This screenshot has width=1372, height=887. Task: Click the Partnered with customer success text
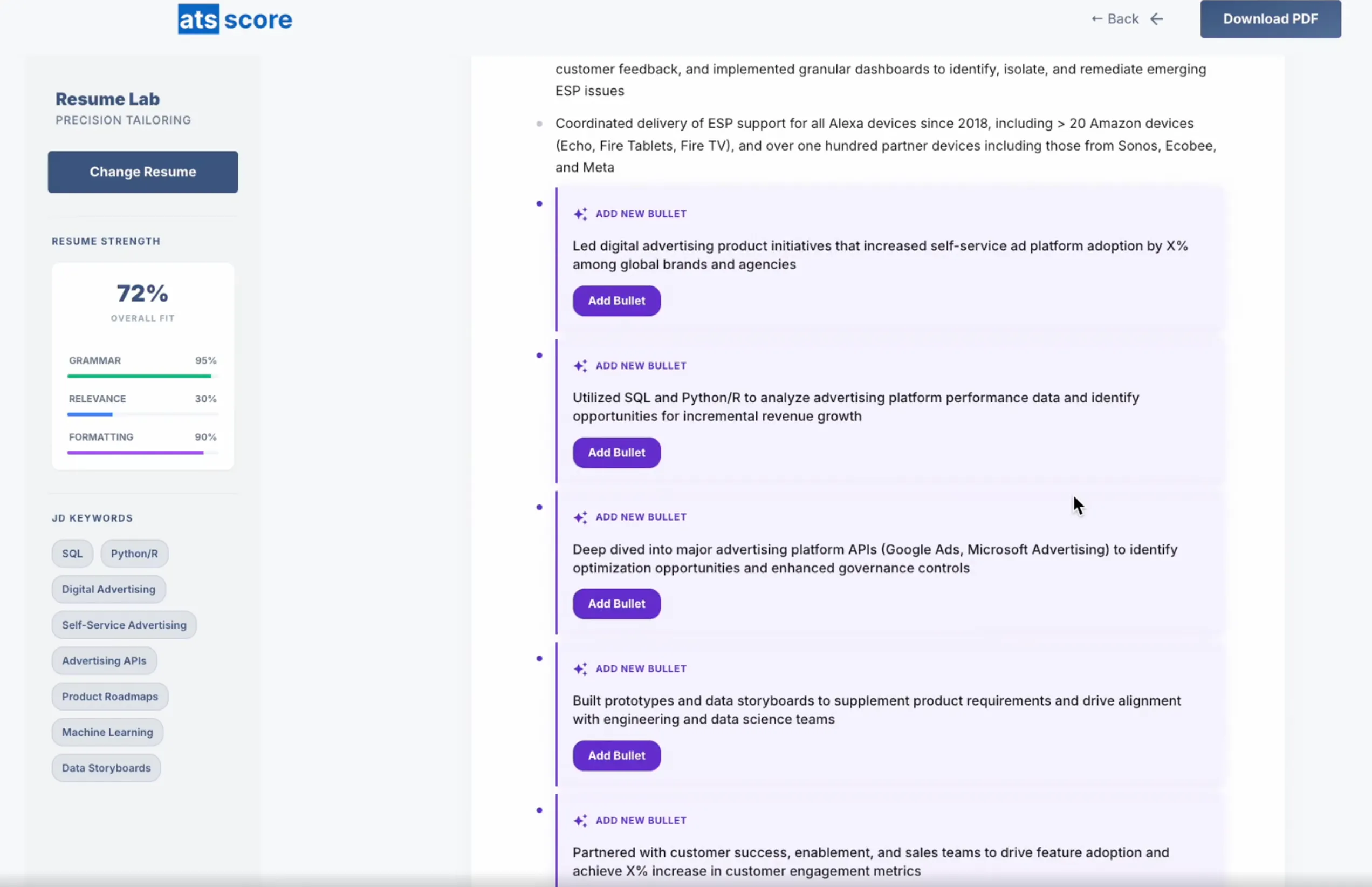[x=870, y=862]
